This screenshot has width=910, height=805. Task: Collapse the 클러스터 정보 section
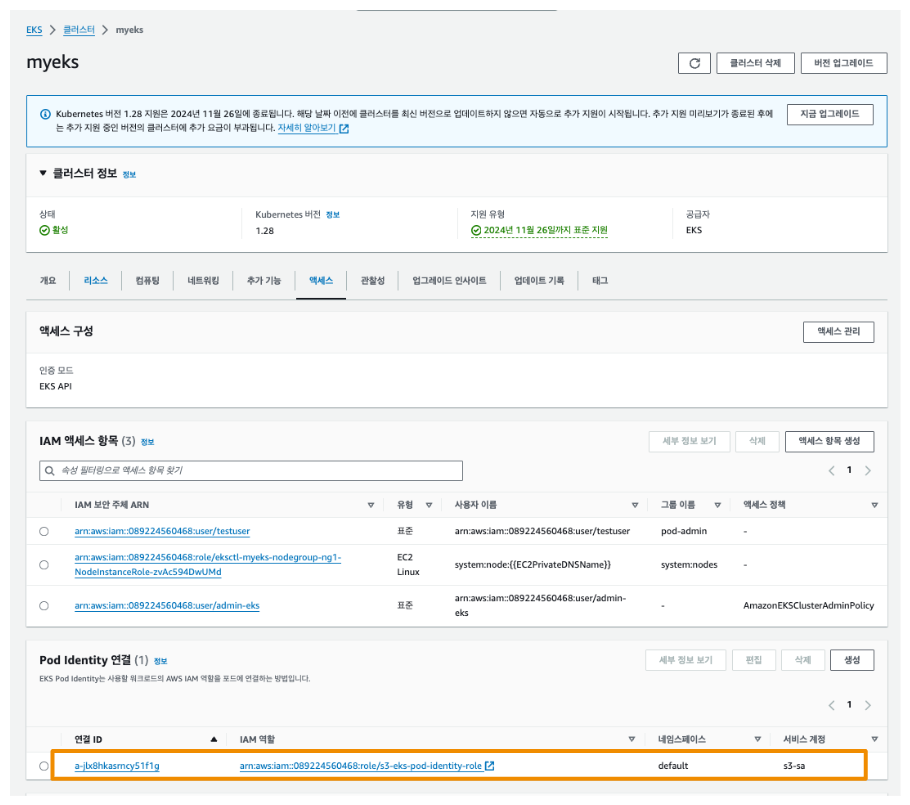click(43, 173)
